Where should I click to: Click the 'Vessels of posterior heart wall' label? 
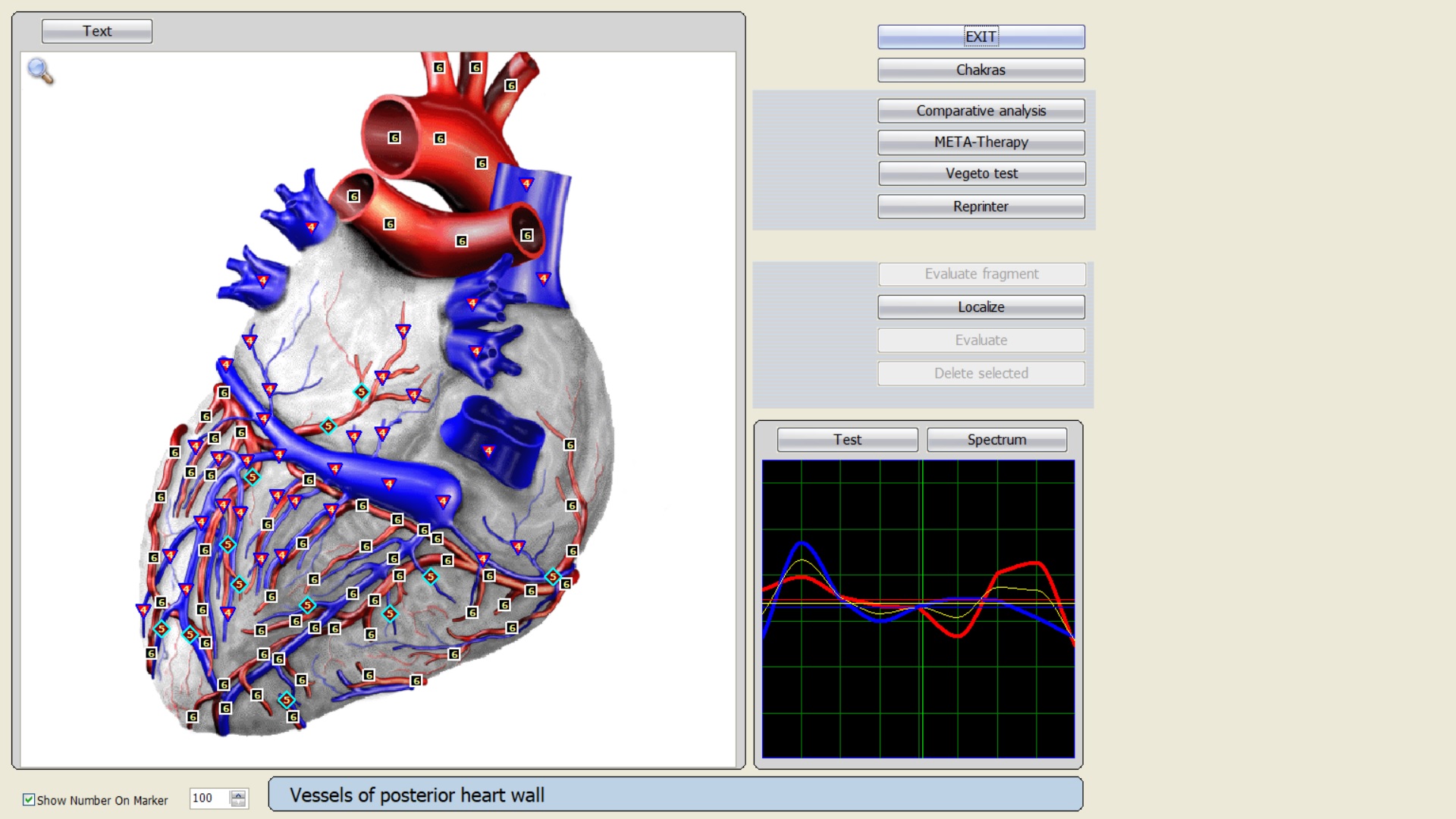coord(417,795)
